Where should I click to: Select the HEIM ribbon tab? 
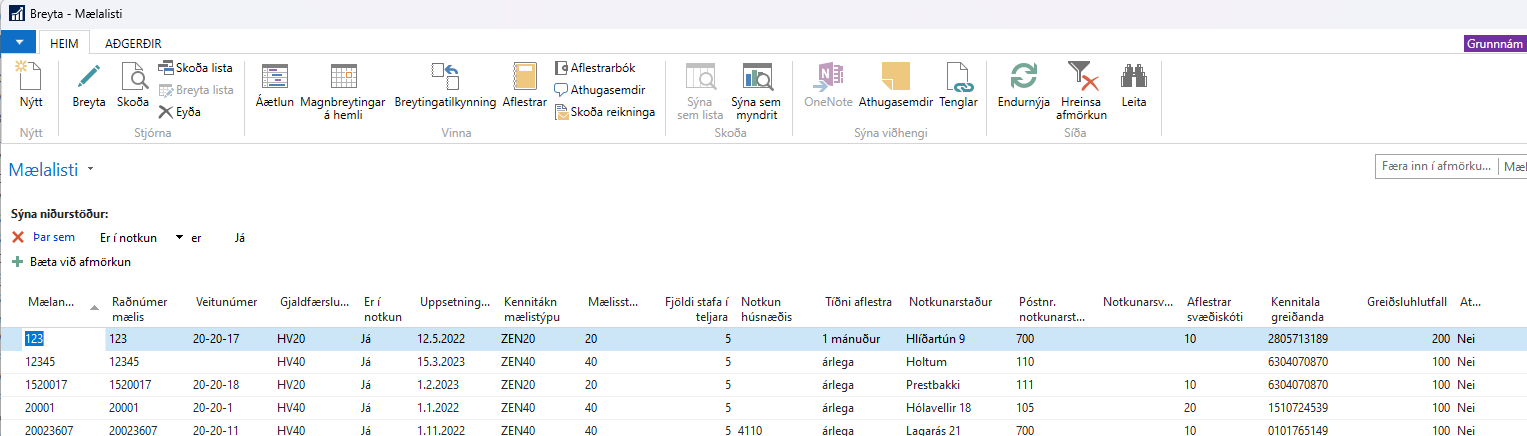click(x=64, y=43)
